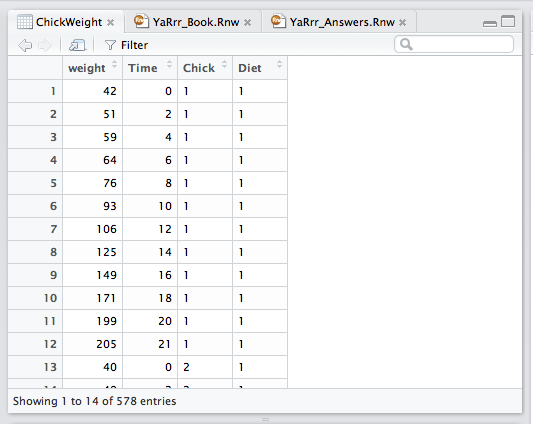Click the ChickWeight data grid tab icon

click(25, 22)
